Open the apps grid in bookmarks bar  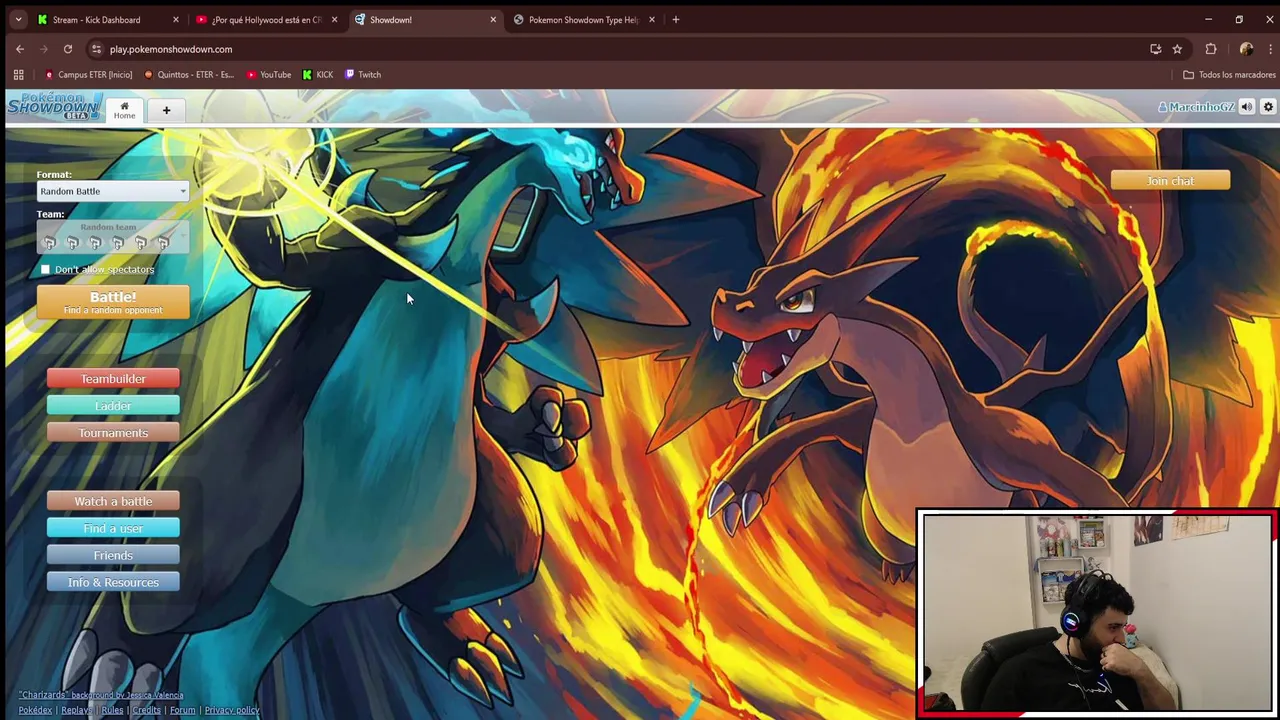[x=18, y=74]
